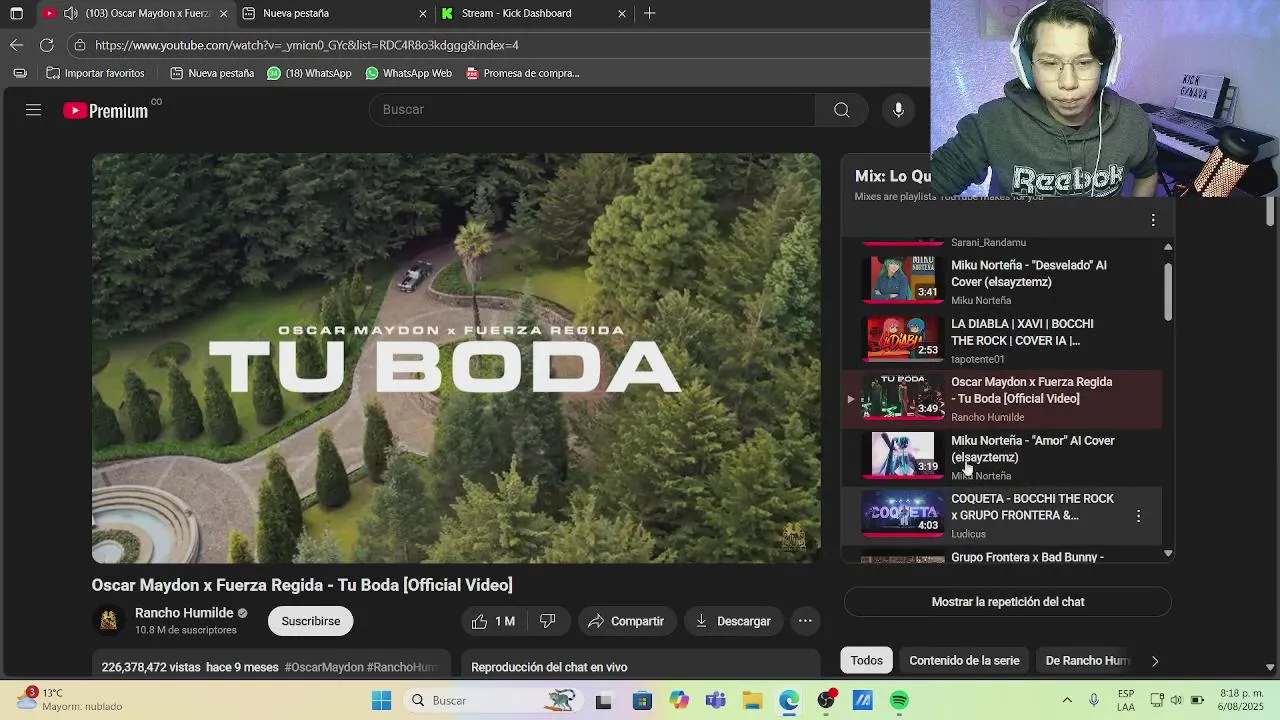Open Nueva pestaña bookmark
The image size is (1280, 720).
click(x=212, y=73)
